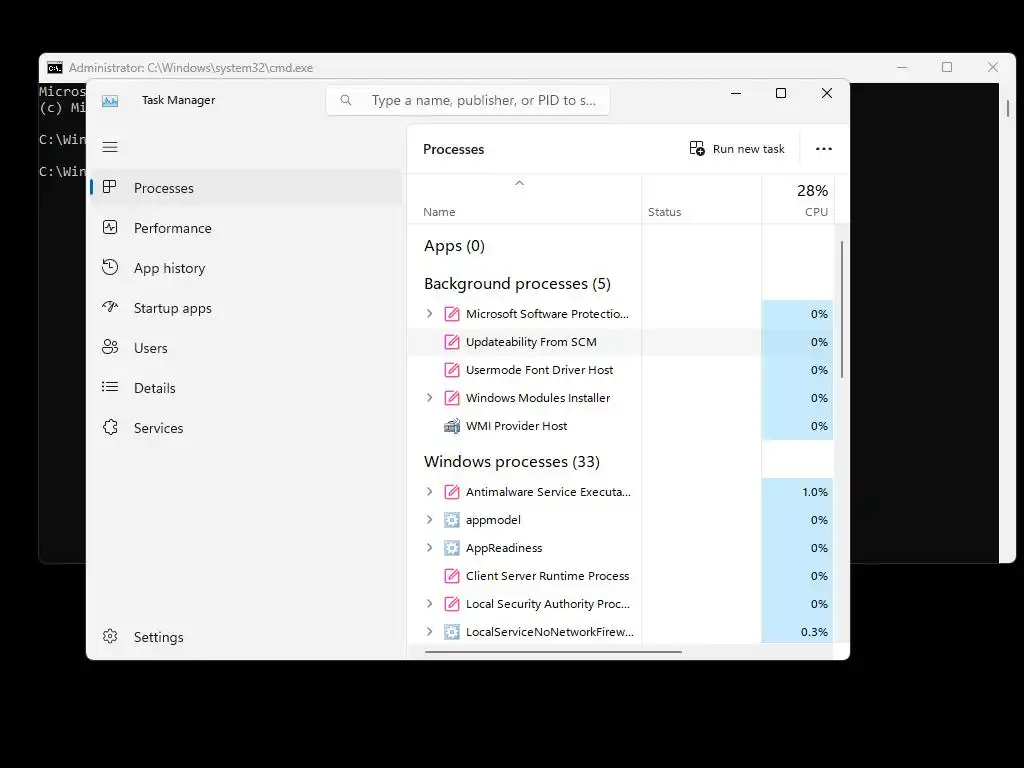
Task: Click the Task Manager app icon
Action: pyautogui.click(x=110, y=101)
